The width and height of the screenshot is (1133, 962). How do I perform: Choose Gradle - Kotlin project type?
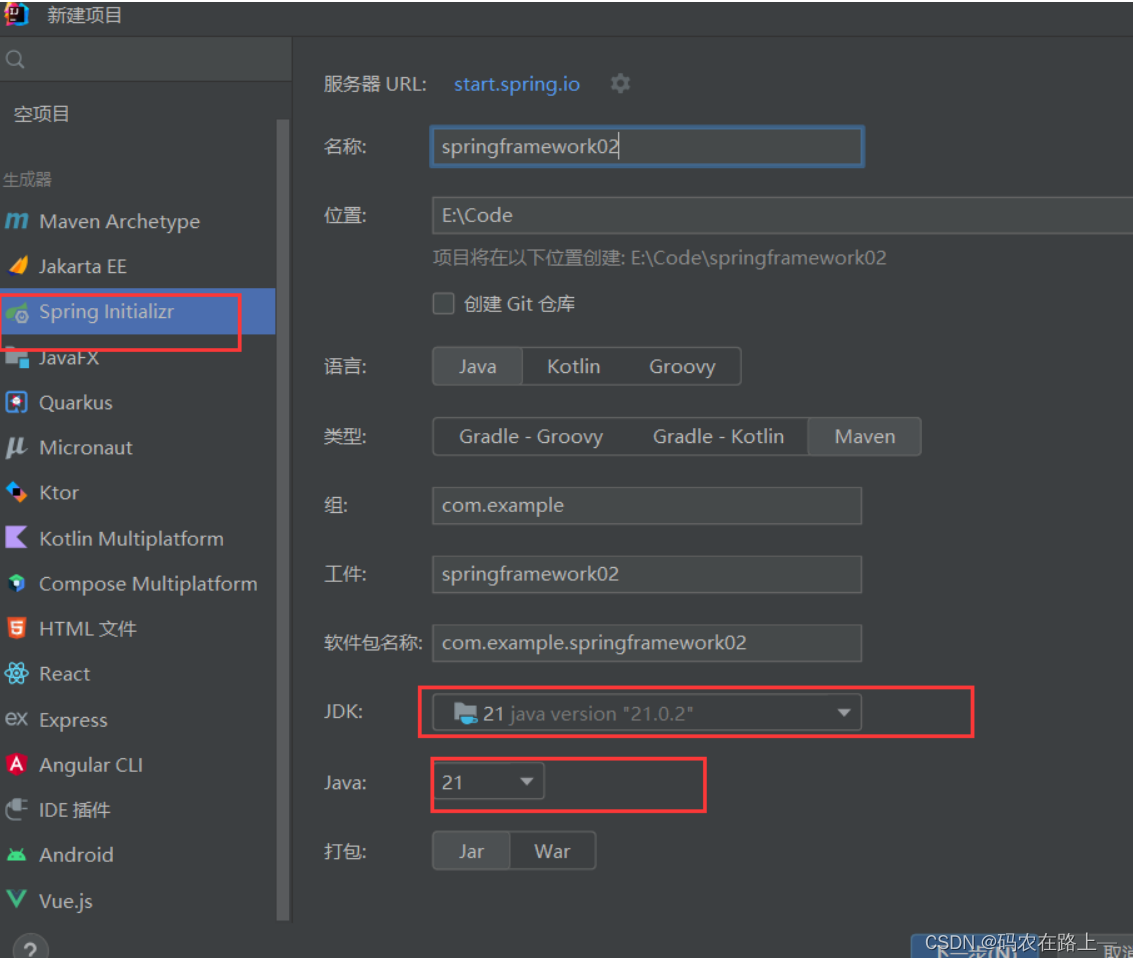click(718, 437)
